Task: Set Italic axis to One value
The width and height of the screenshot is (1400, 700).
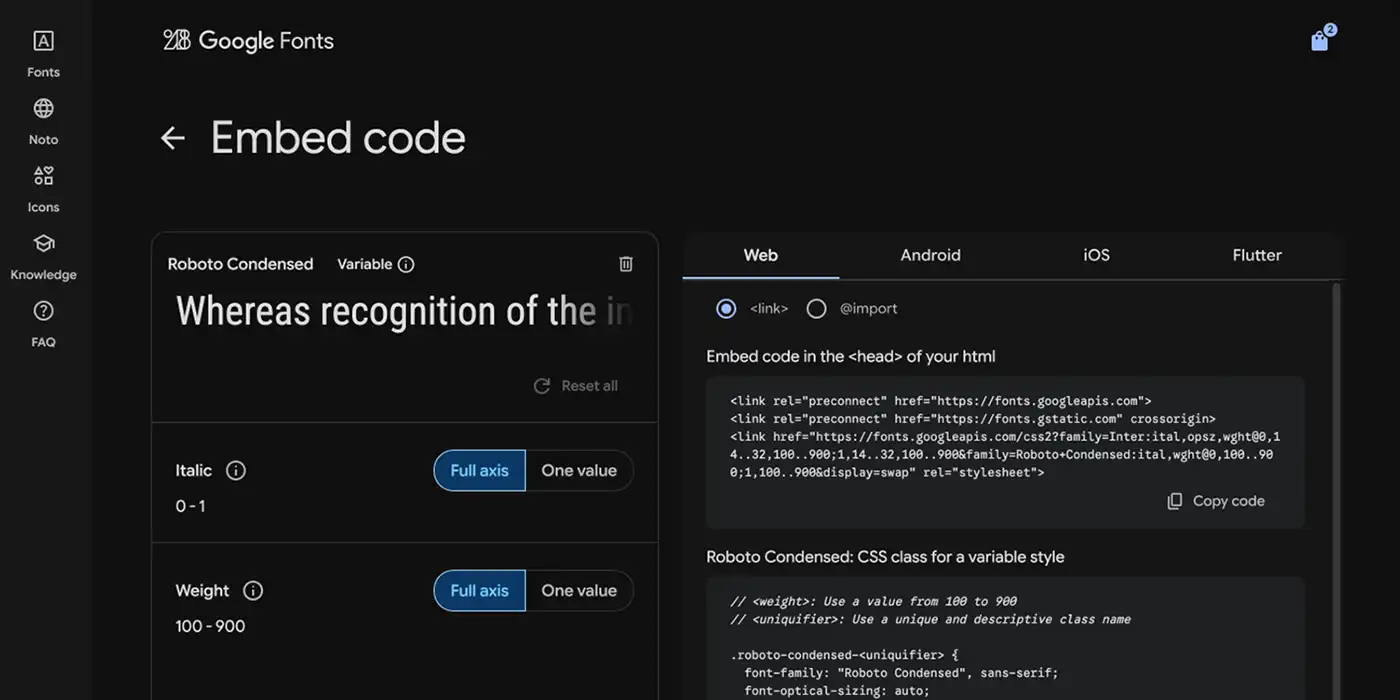Action: pyautogui.click(x=579, y=471)
